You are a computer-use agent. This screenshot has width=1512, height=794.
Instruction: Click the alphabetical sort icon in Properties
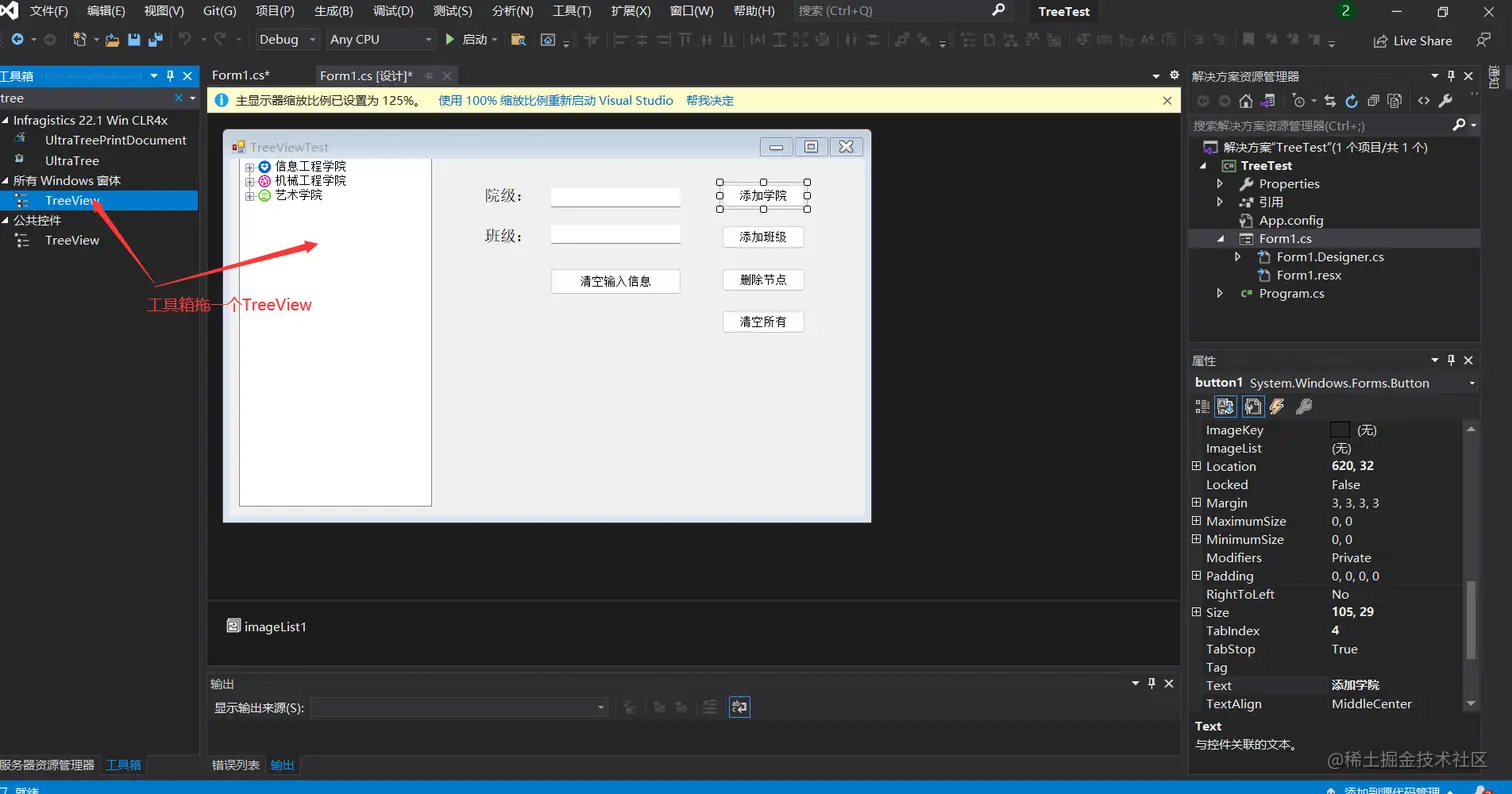(1226, 407)
